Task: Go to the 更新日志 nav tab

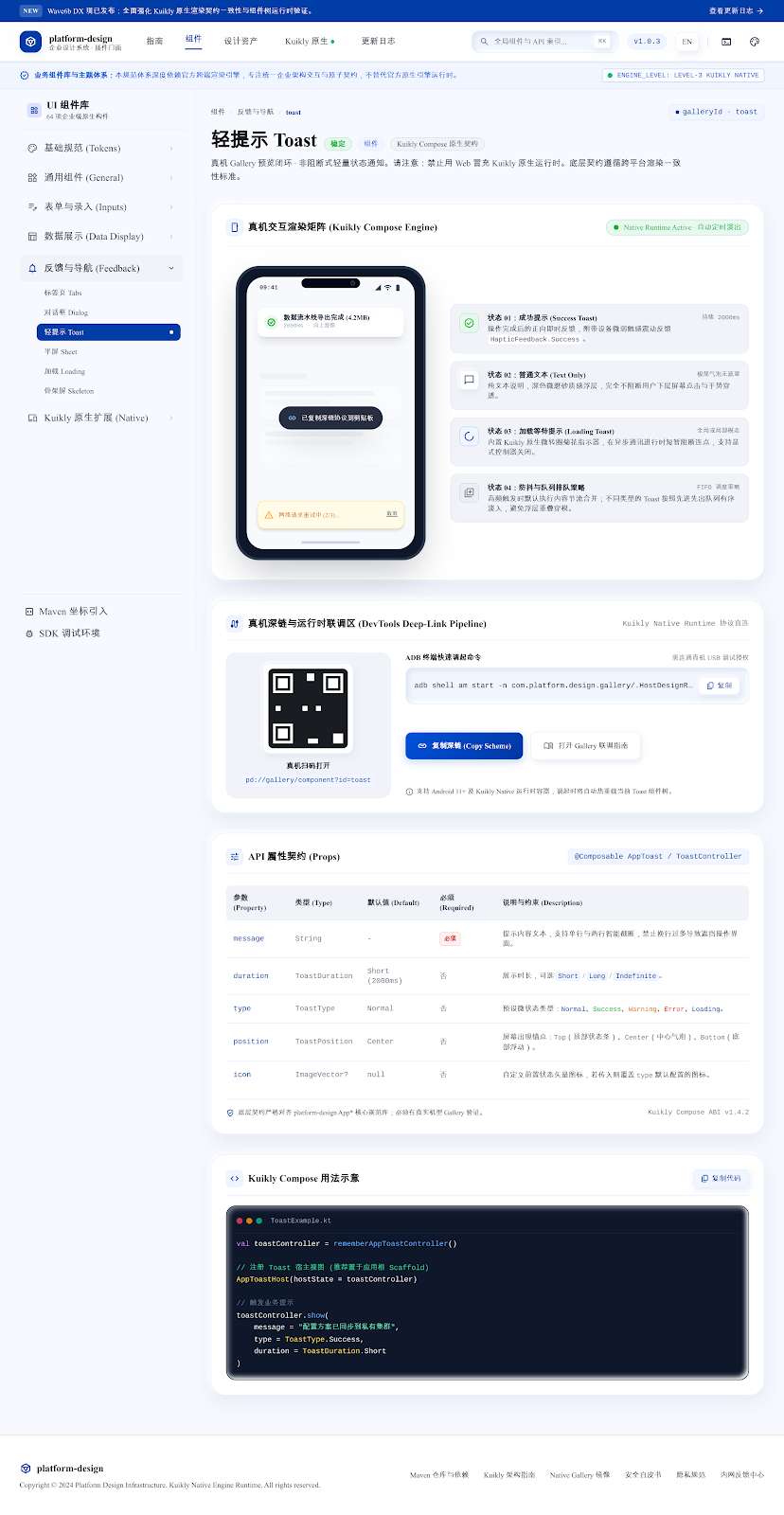Action: tap(378, 42)
